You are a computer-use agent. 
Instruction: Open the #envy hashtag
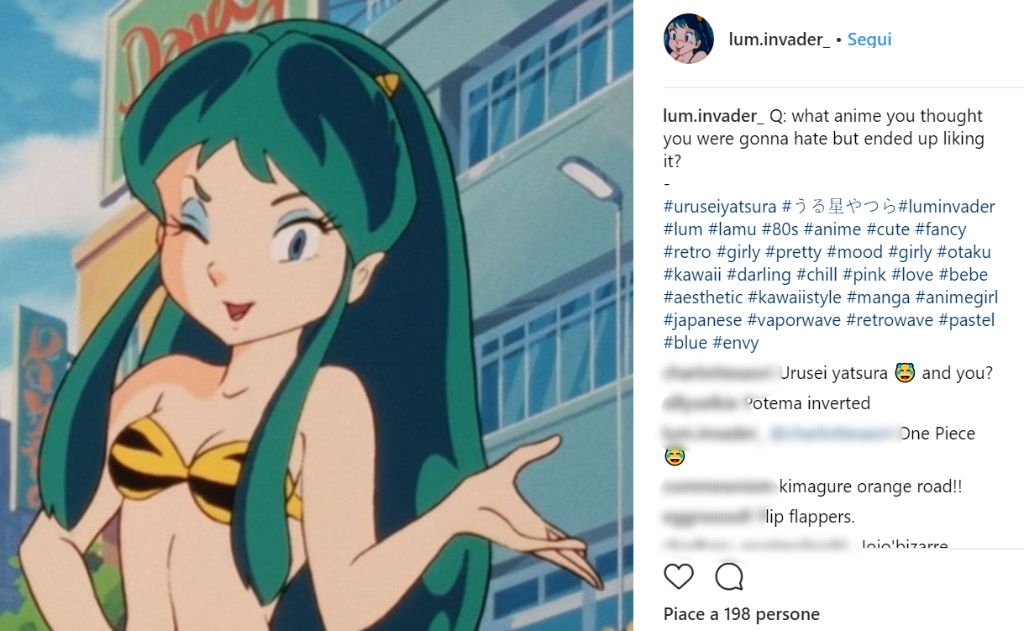(x=735, y=343)
